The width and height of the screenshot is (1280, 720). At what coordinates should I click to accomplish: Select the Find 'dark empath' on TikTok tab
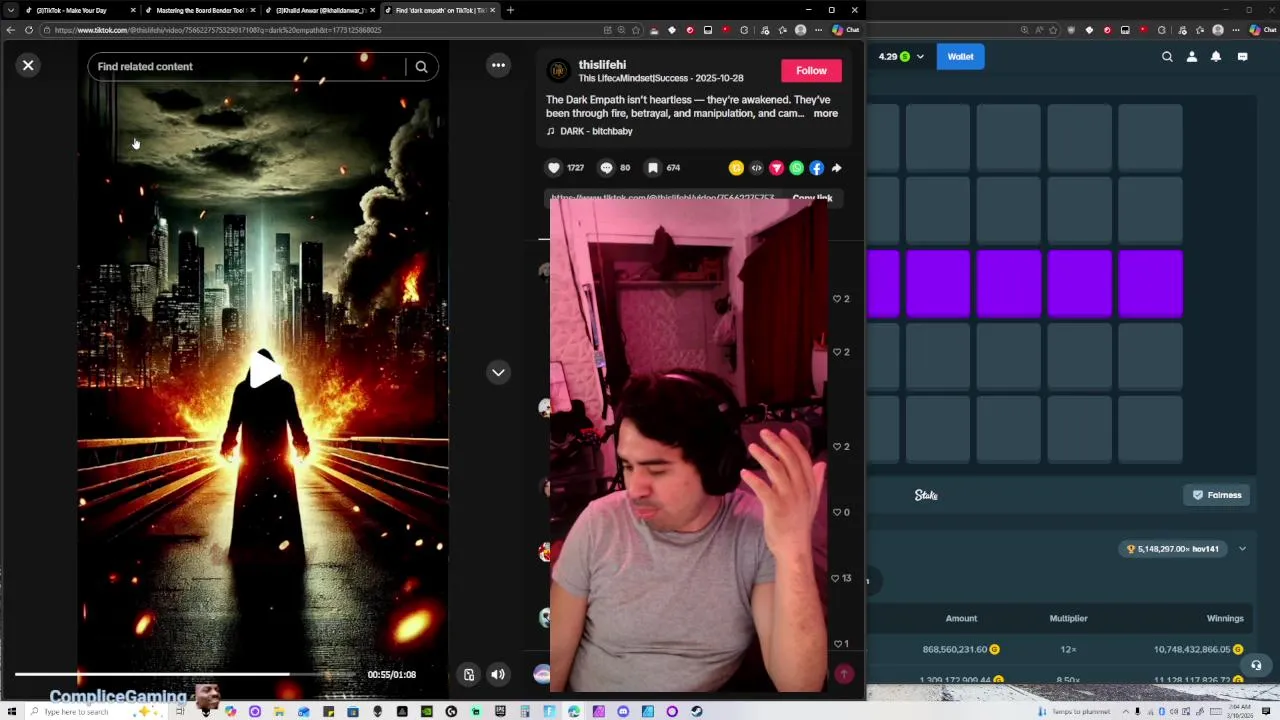(440, 10)
